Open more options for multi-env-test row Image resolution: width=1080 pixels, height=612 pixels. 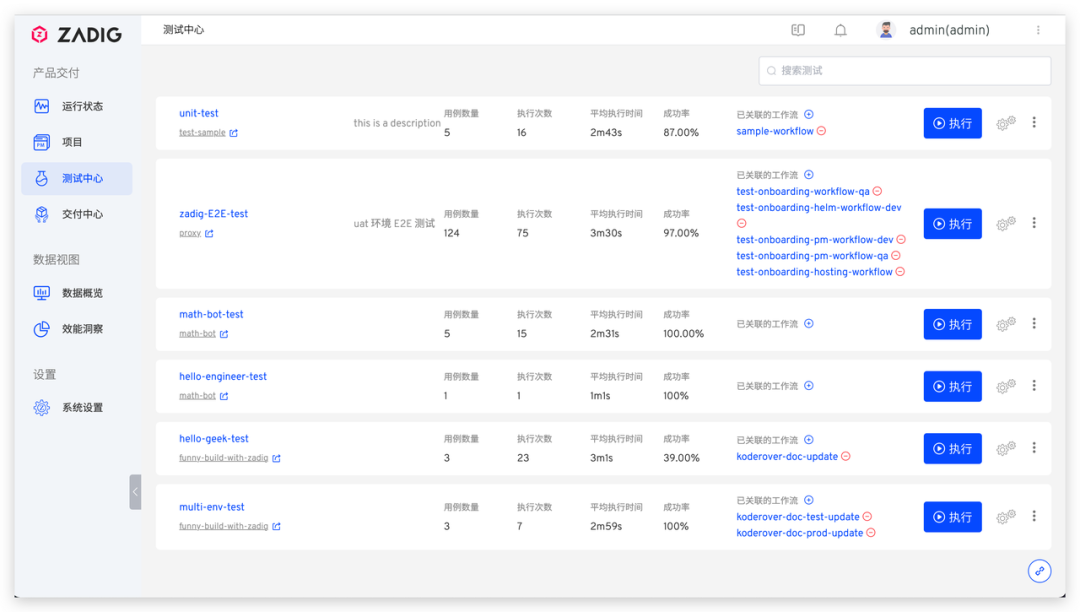click(1034, 516)
